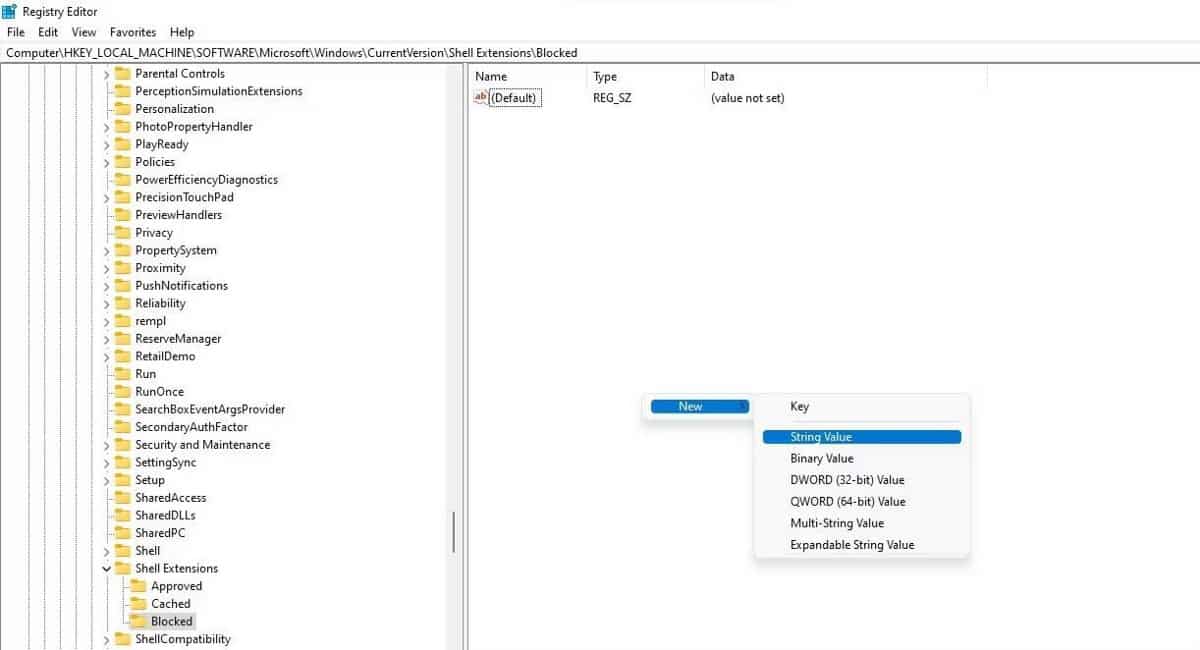Expand the Security and Maintenance key
The image size is (1200, 650).
click(108, 444)
